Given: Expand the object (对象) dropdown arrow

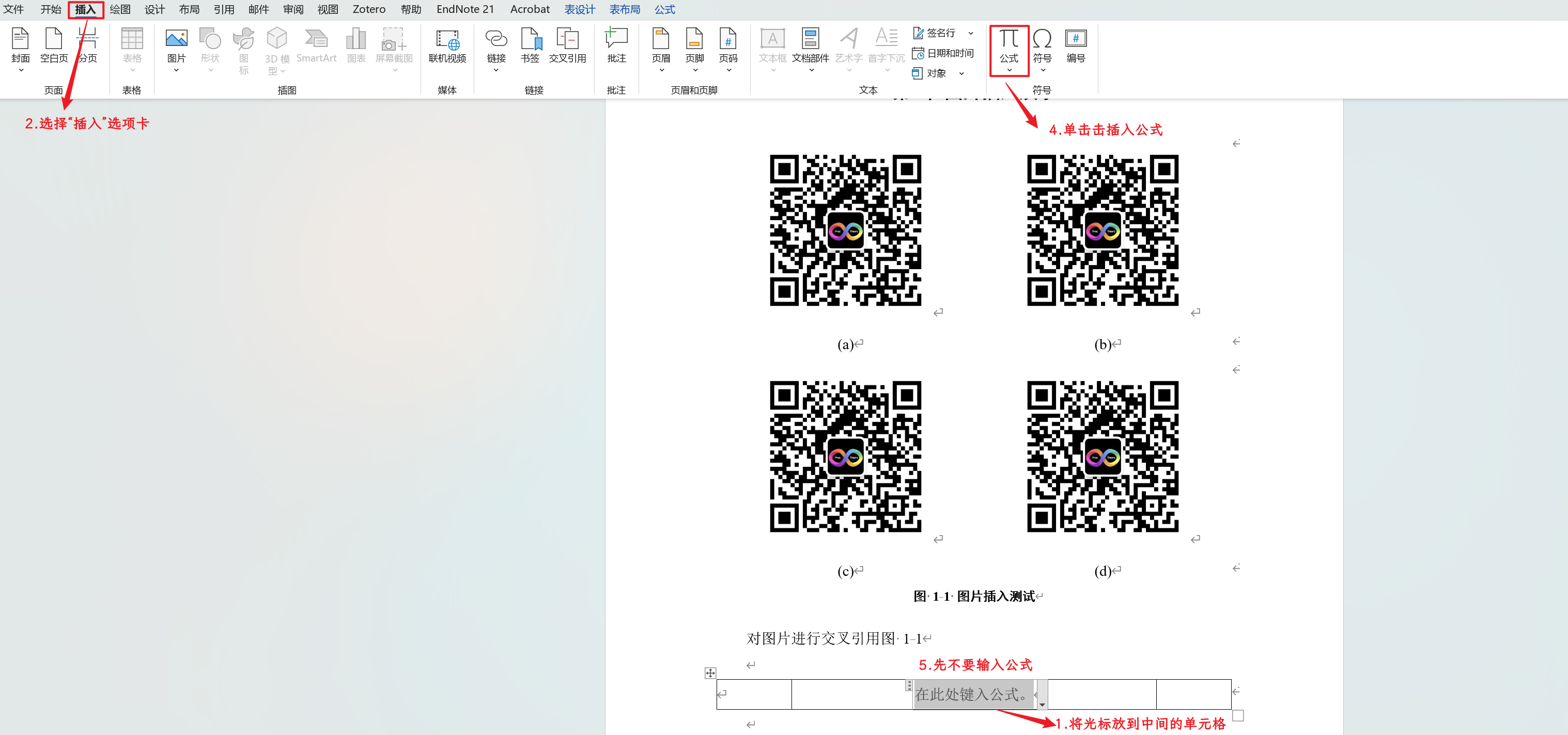Looking at the screenshot, I should pos(961,74).
